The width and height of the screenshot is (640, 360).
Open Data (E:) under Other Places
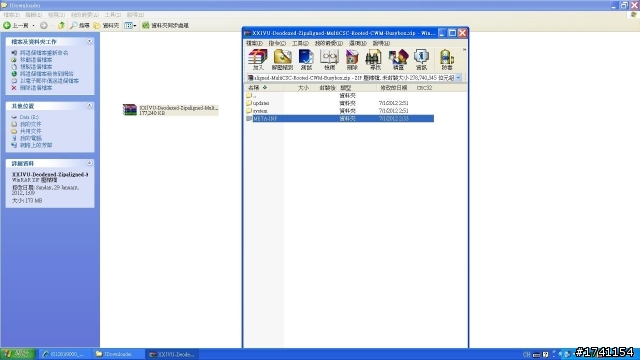(x=29, y=117)
